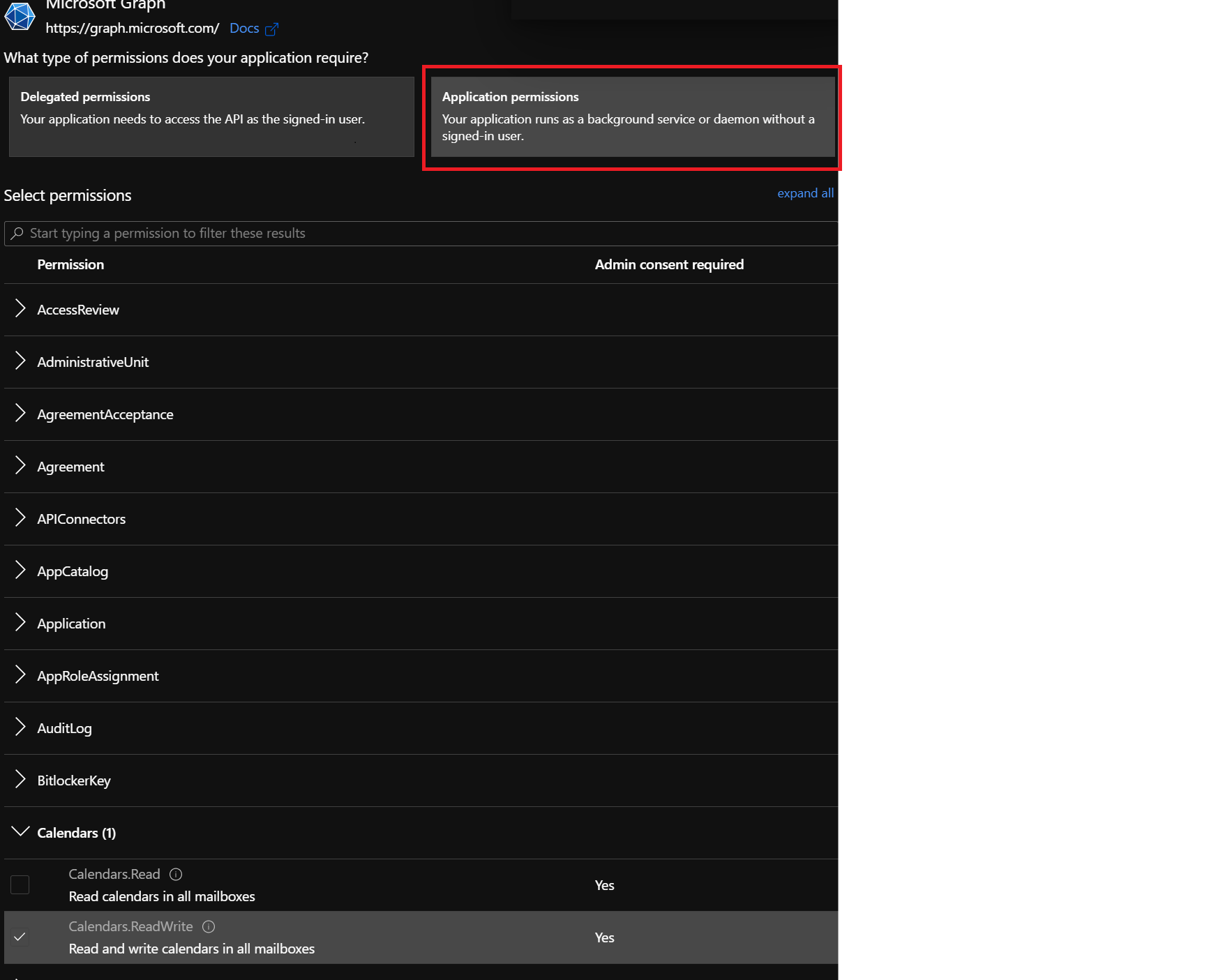Image resolution: width=1216 pixels, height=980 pixels.
Task: Select the Application permissions option
Action: [632, 116]
